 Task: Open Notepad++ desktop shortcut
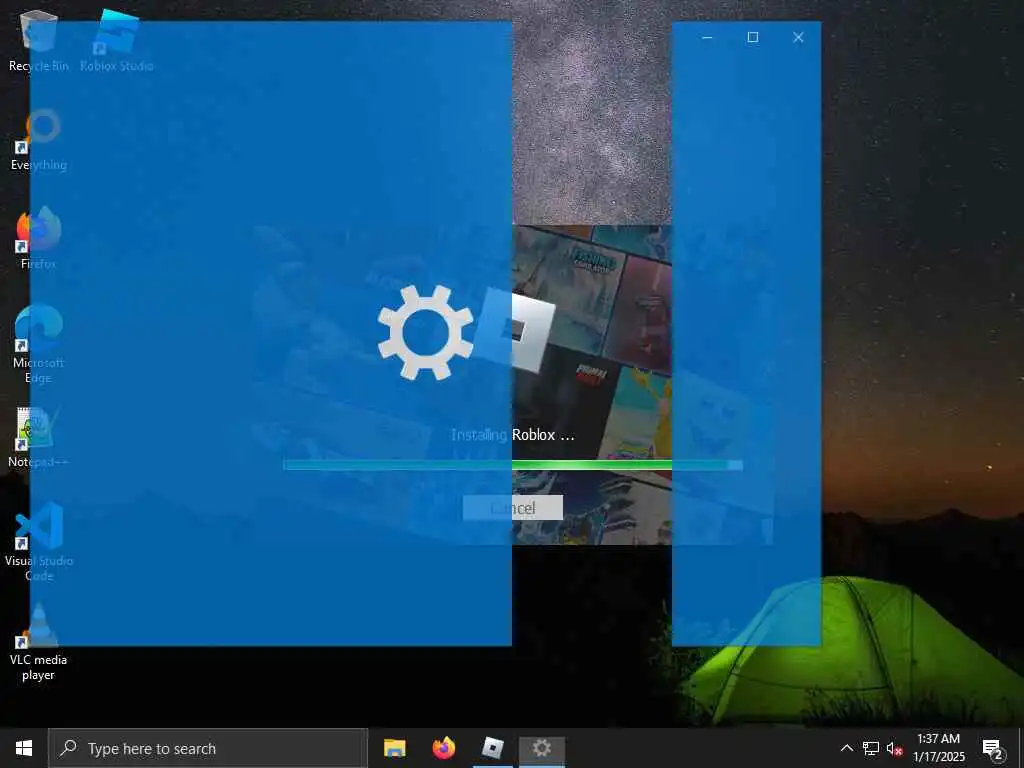pos(39,438)
